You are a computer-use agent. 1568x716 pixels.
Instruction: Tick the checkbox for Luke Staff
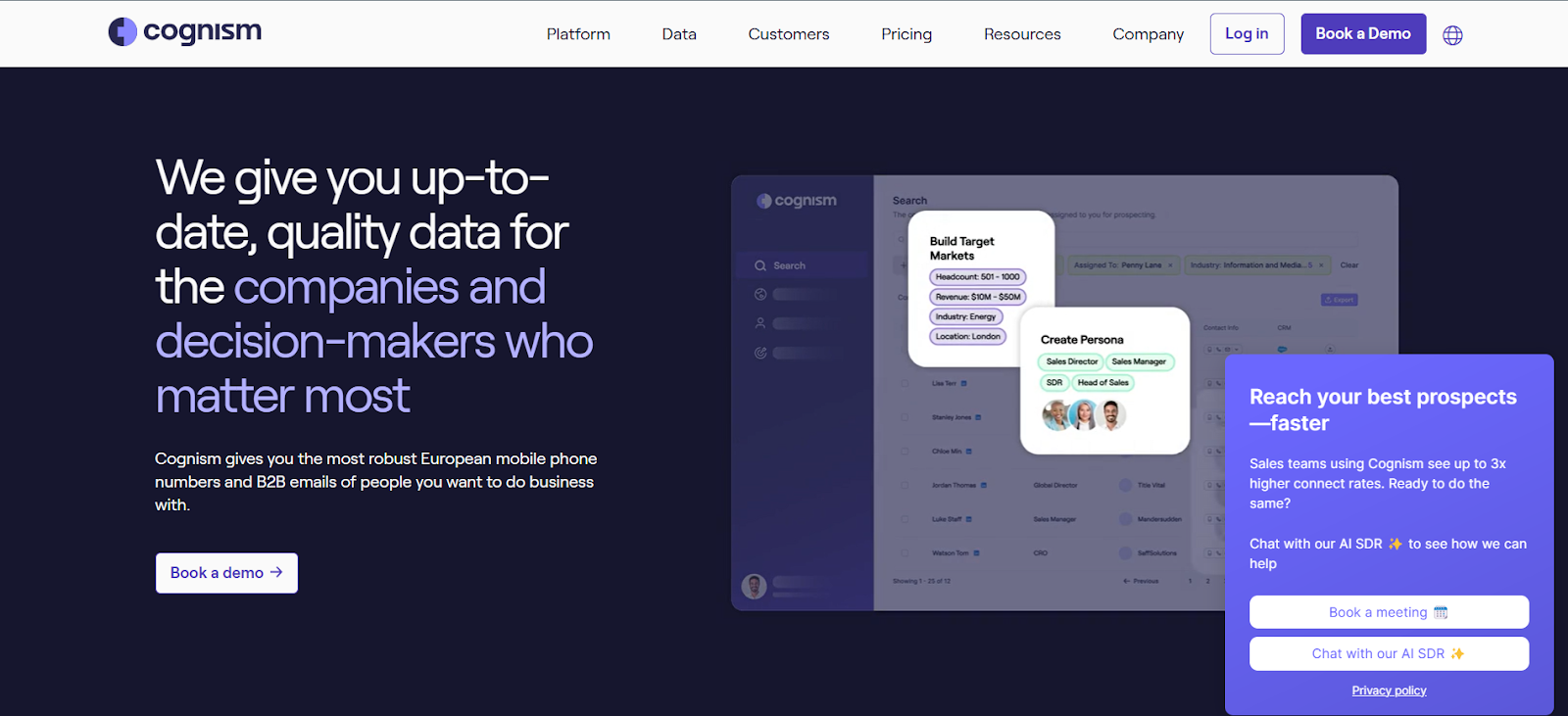tap(905, 519)
